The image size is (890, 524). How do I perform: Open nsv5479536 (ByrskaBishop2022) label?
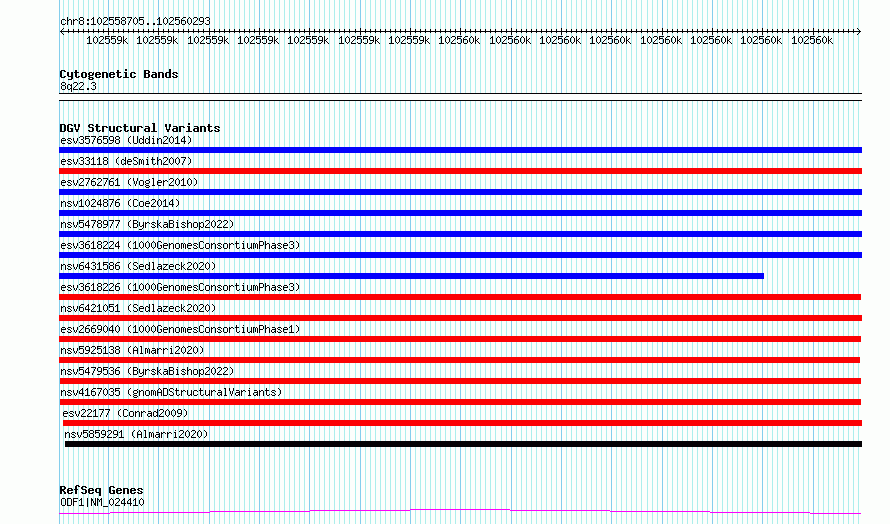(147, 371)
